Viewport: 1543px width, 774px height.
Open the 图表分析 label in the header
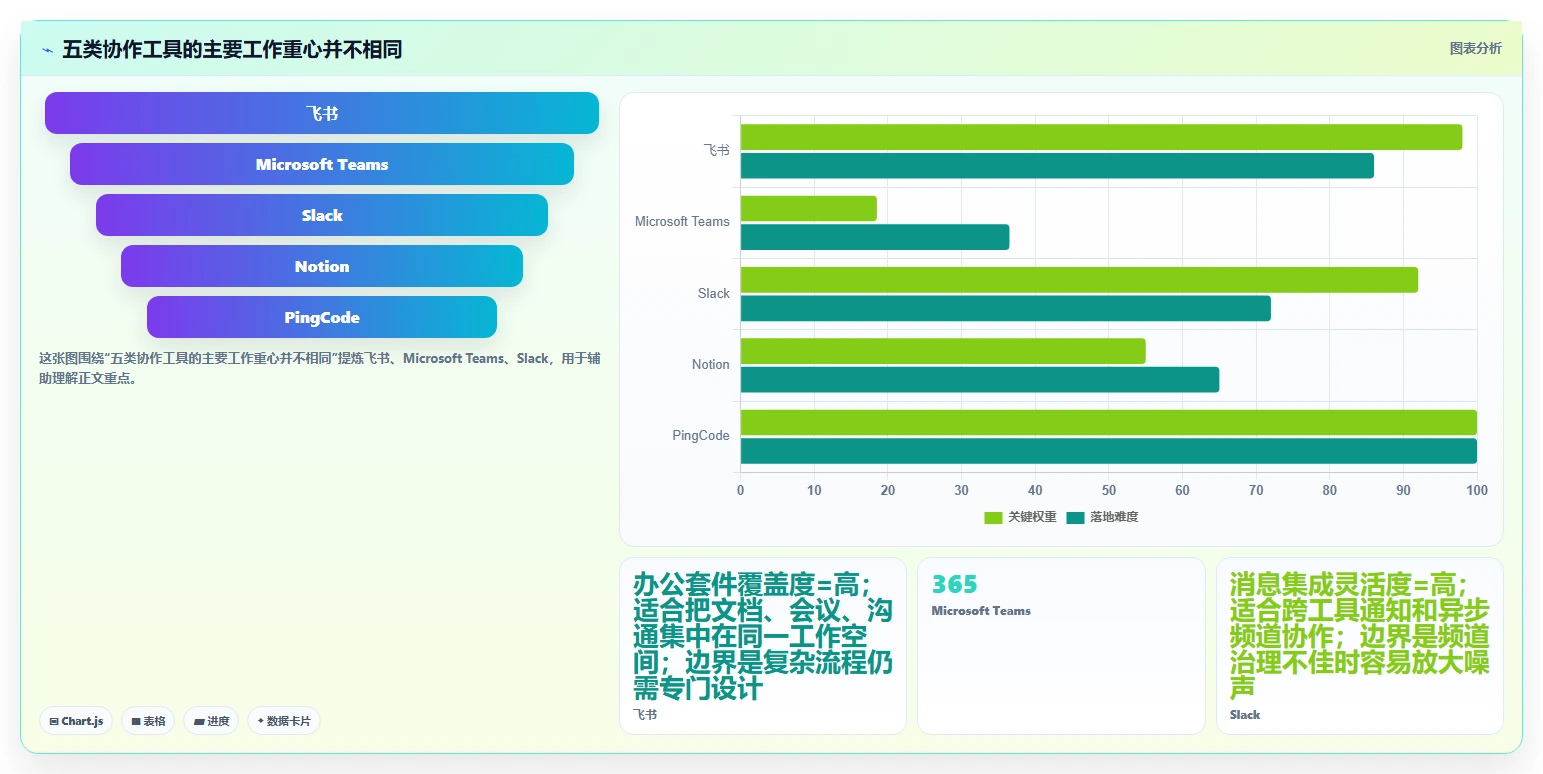click(x=1475, y=48)
